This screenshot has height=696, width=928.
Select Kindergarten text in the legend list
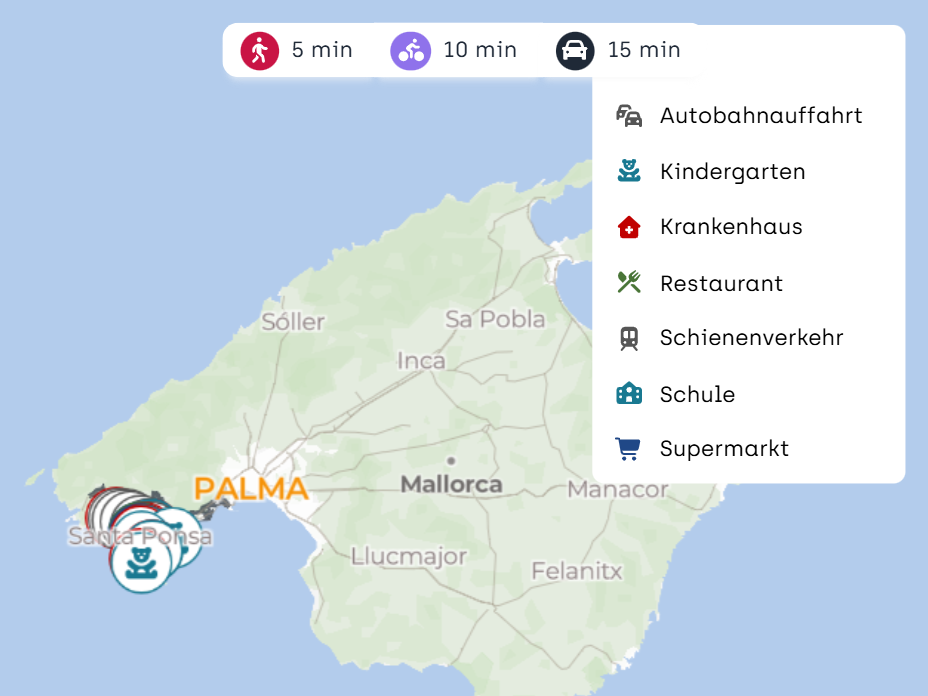click(x=732, y=172)
